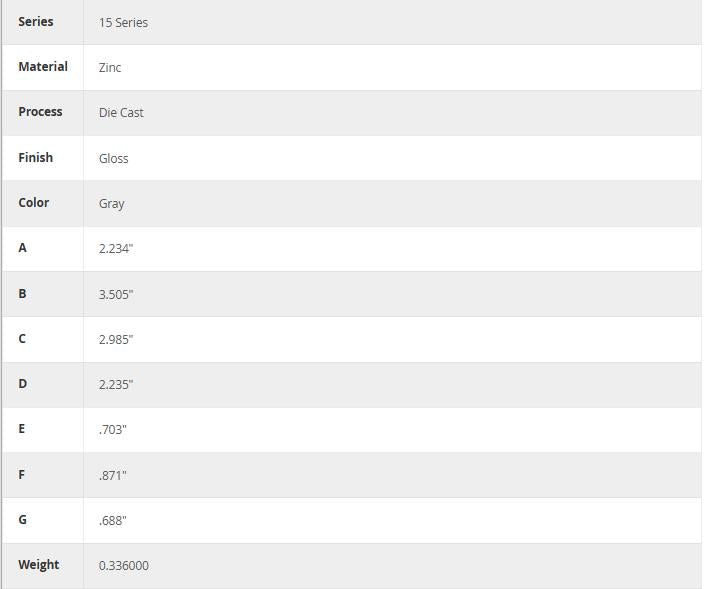Click the Finish row label
Screen dimensions: 705x589
click(x=36, y=157)
